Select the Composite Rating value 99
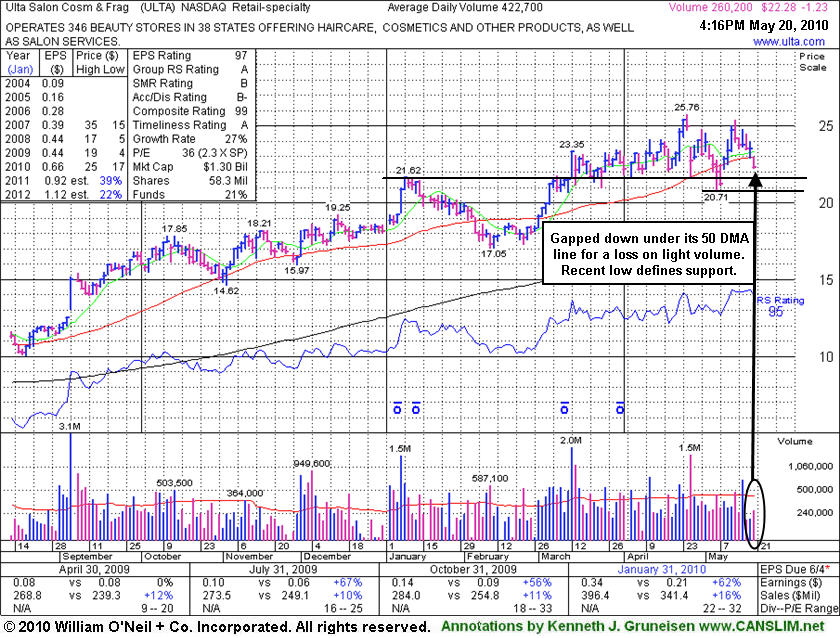The width and height of the screenshot is (840, 638). point(241,111)
